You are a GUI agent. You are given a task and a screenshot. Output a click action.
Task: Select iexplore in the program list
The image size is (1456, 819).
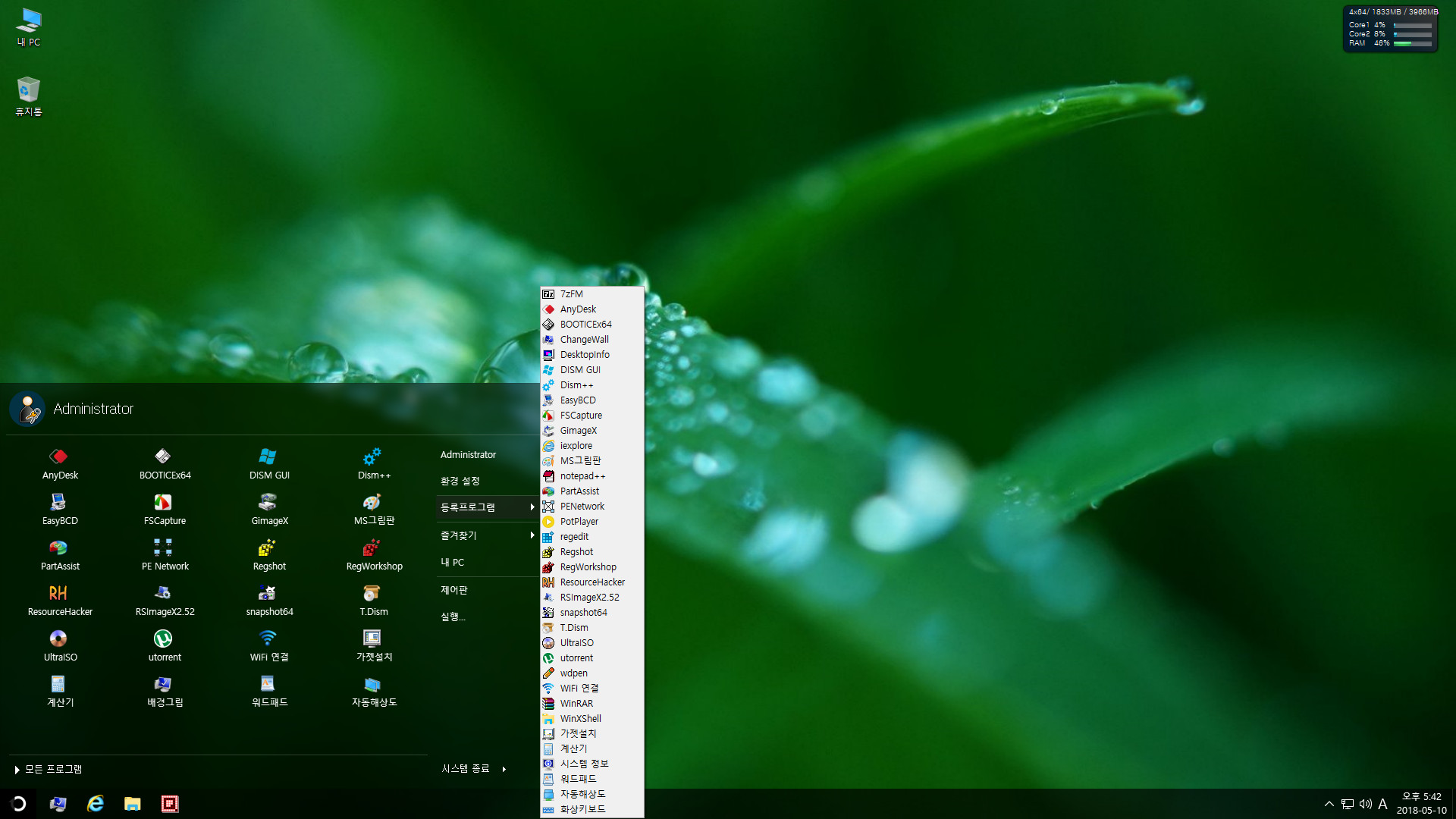coord(592,445)
